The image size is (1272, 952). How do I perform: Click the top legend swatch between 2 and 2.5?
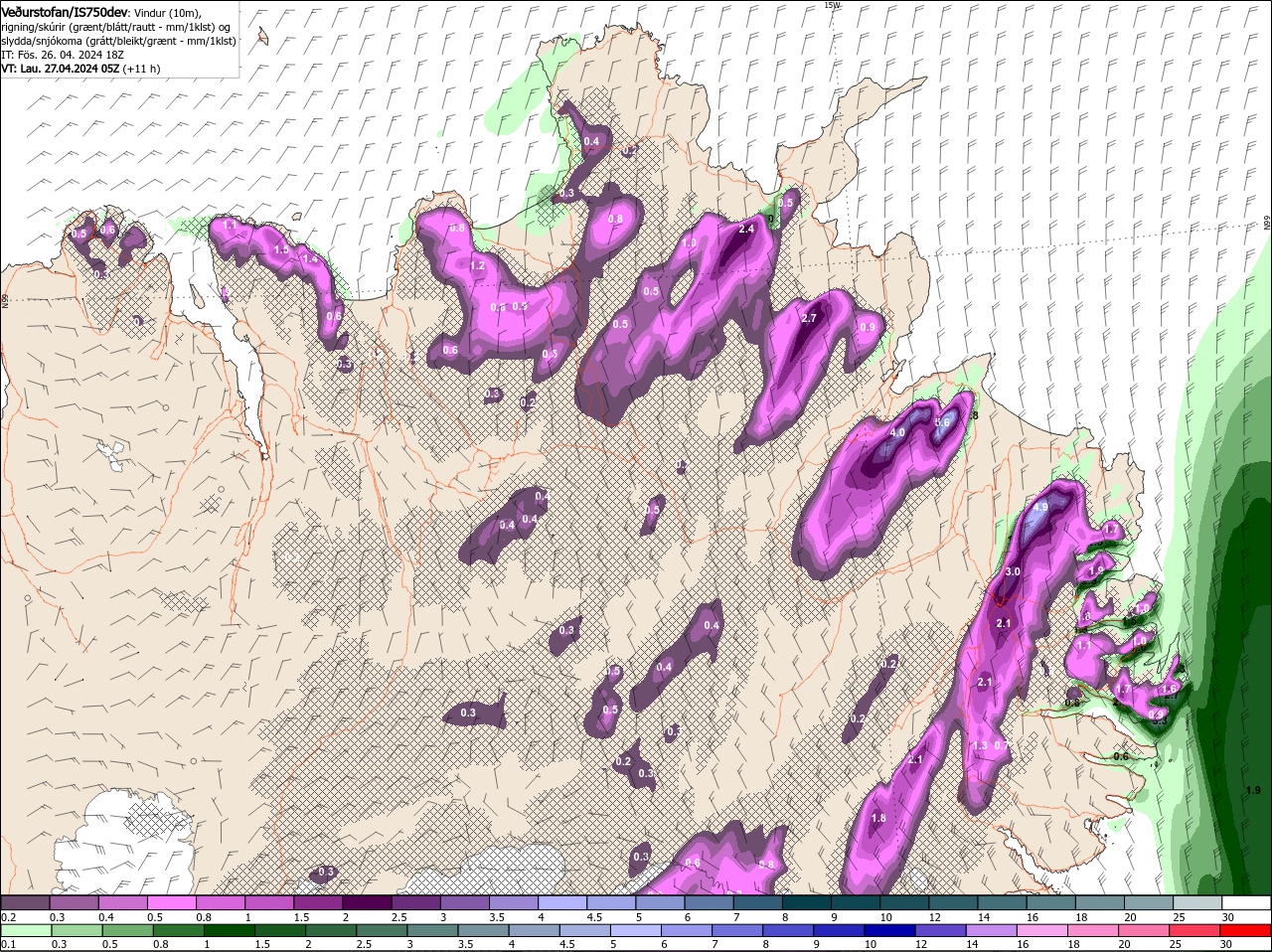(367, 902)
